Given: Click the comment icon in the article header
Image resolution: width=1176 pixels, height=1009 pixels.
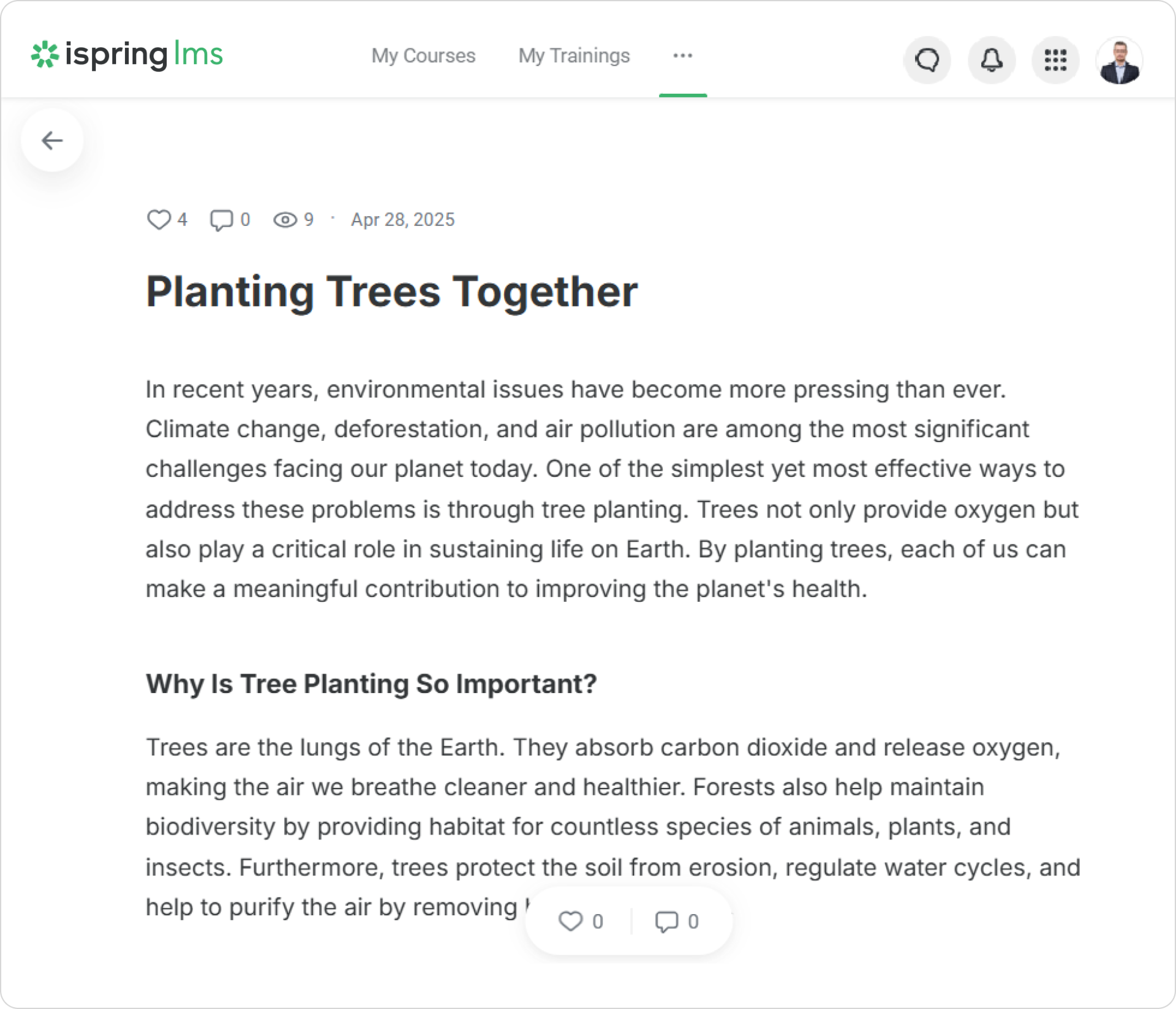Looking at the screenshot, I should pos(221,219).
